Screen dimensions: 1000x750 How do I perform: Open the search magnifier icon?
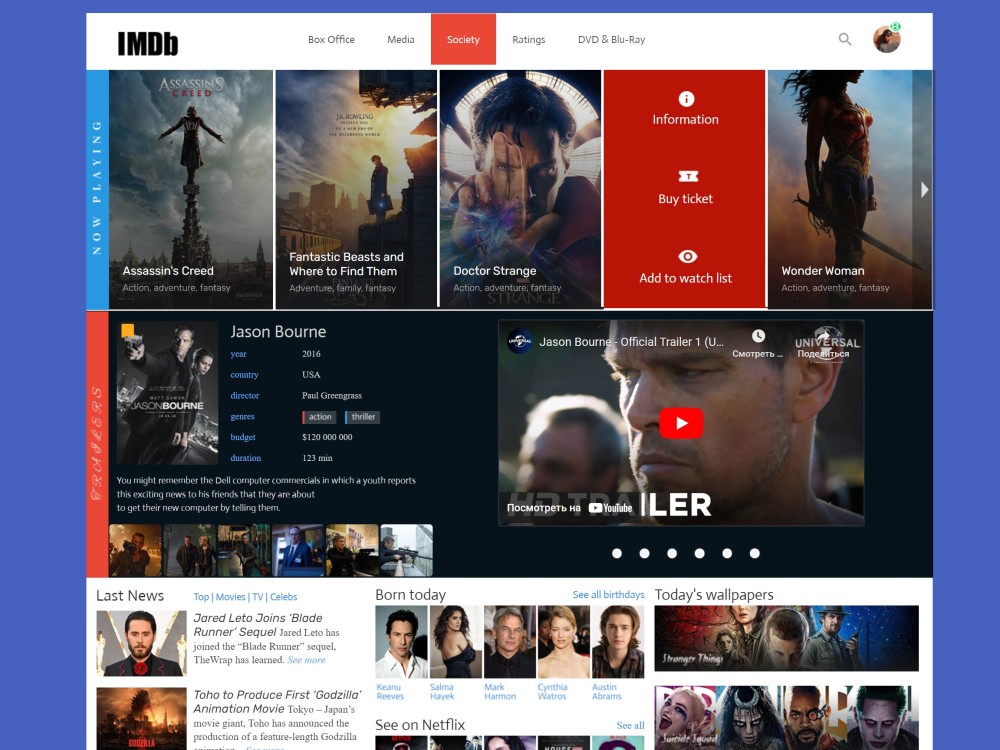tap(845, 40)
